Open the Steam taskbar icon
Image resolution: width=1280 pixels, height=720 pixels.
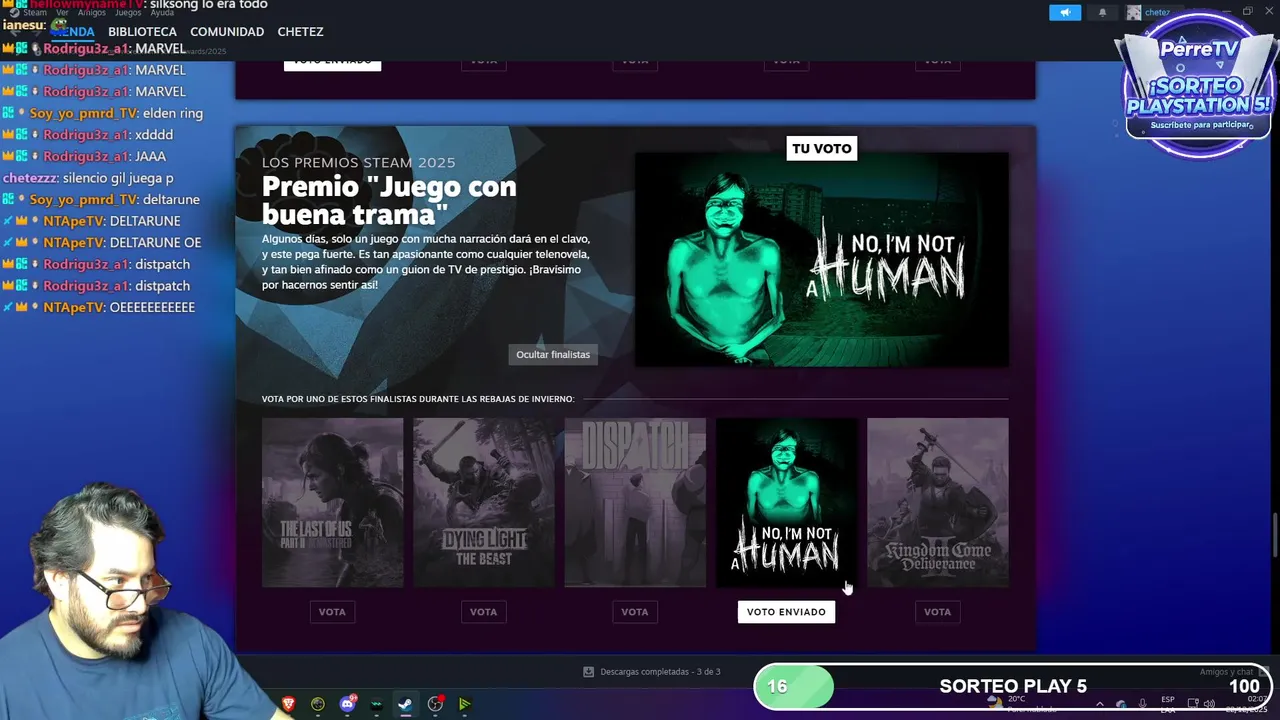point(405,704)
